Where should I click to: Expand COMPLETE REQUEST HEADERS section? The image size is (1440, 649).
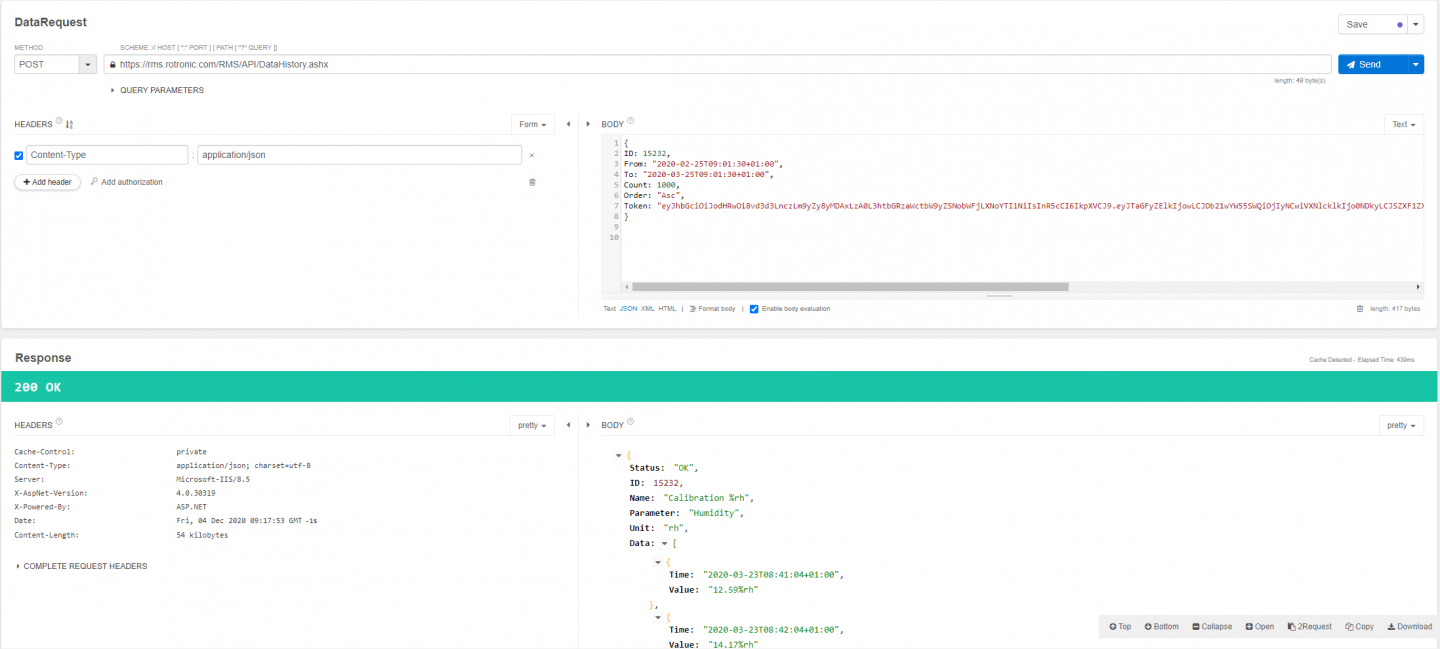[x=82, y=566]
